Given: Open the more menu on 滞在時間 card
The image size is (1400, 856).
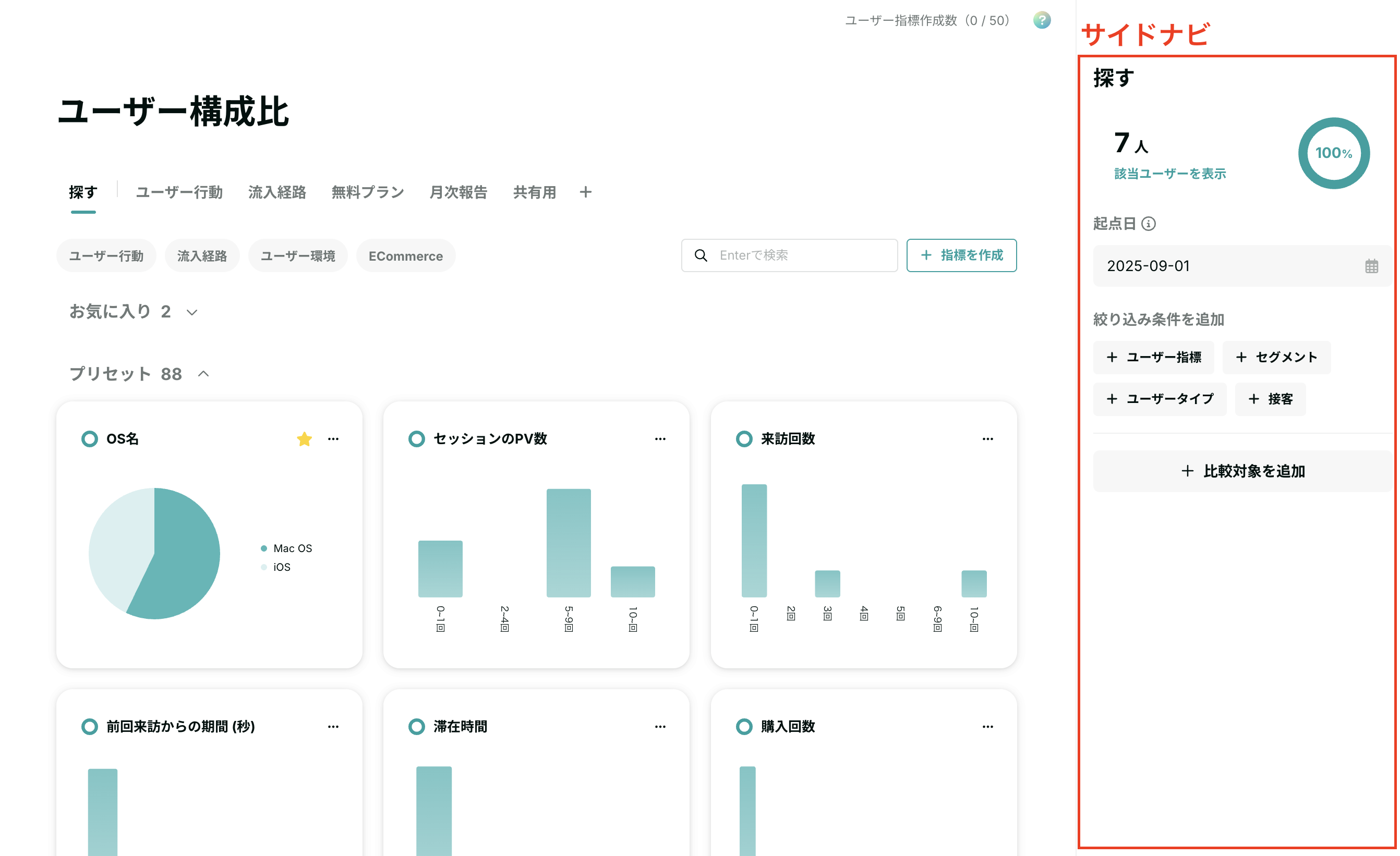Looking at the screenshot, I should point(660,727).
